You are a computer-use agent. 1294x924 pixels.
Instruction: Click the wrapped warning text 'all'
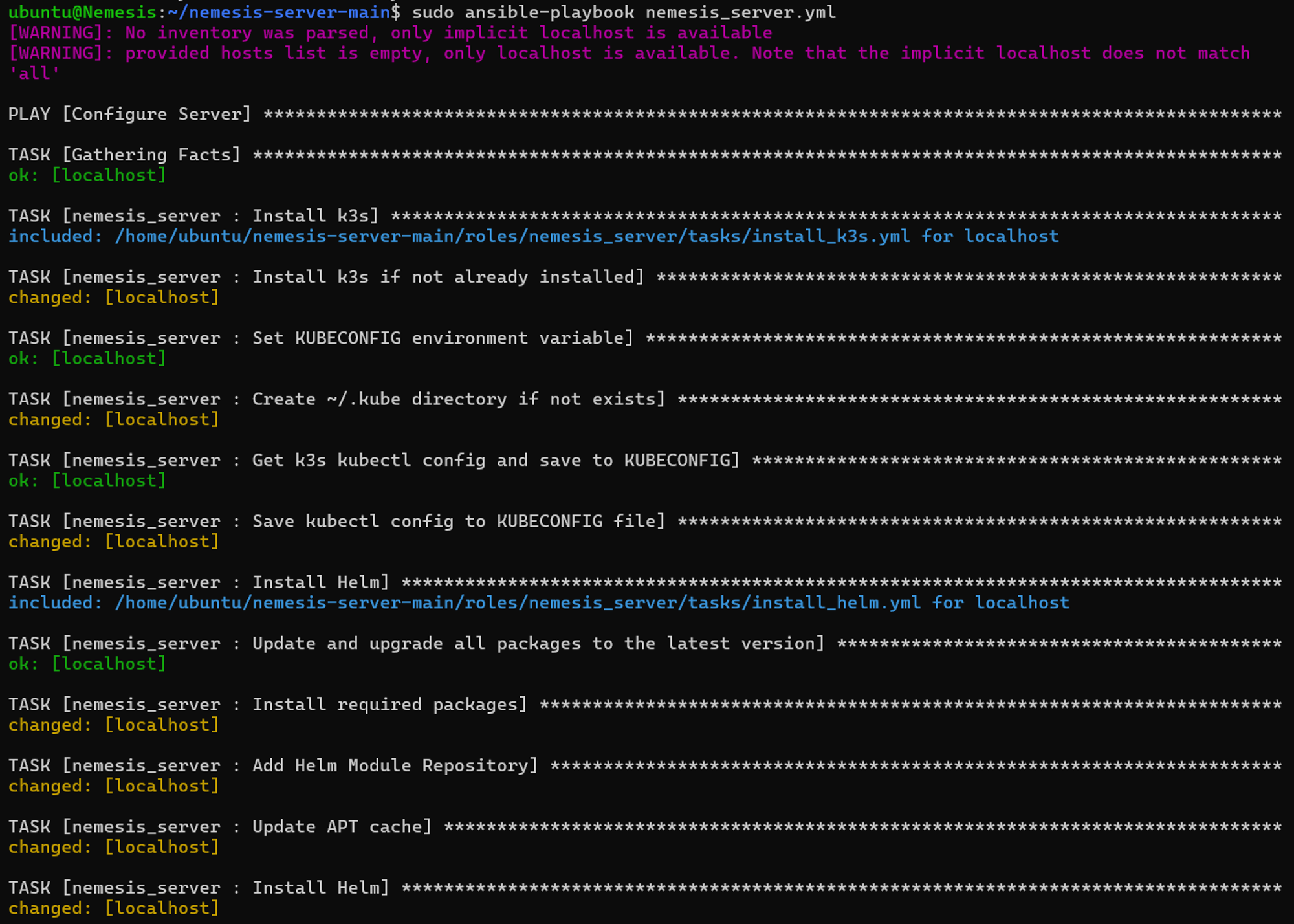[x=34, y=74]
